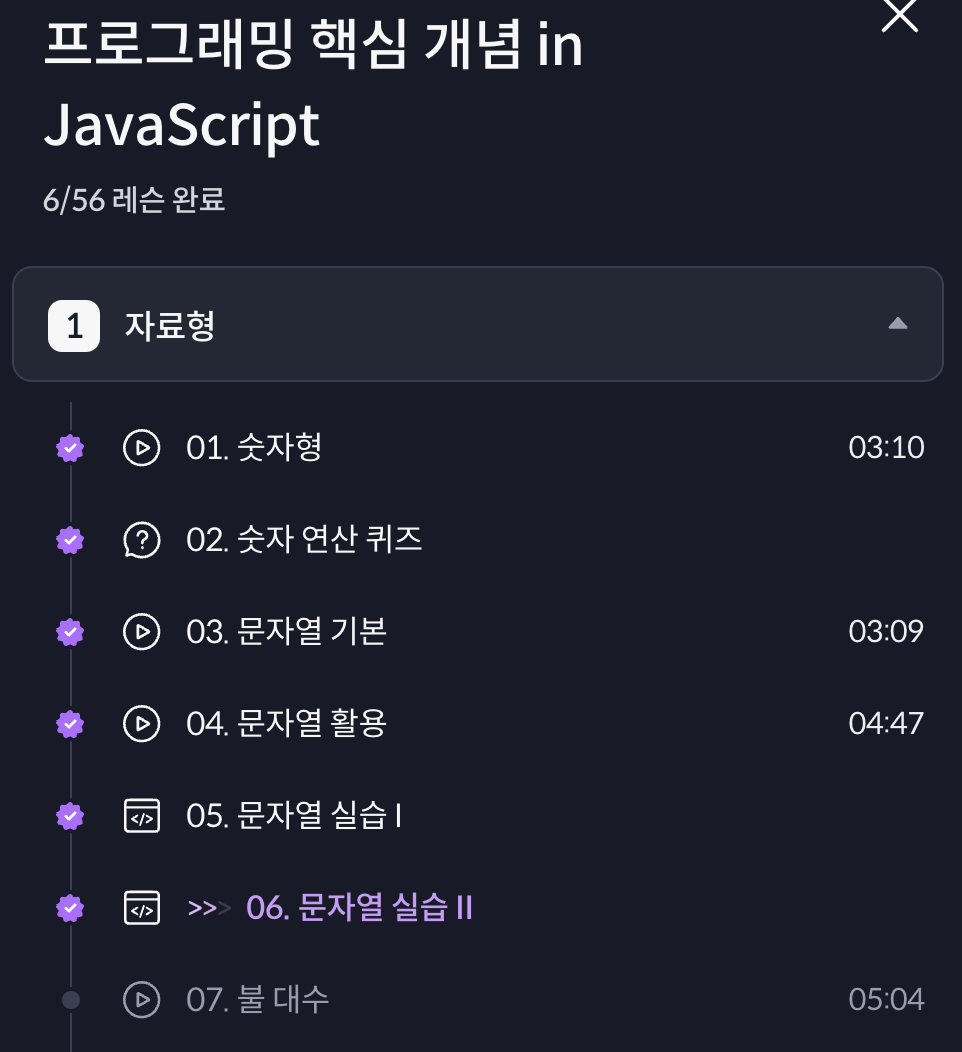Click the incomplete dot beside 07. 불 대수
The height and width of the screenshot is (1052, 962).
[71, 1000]
